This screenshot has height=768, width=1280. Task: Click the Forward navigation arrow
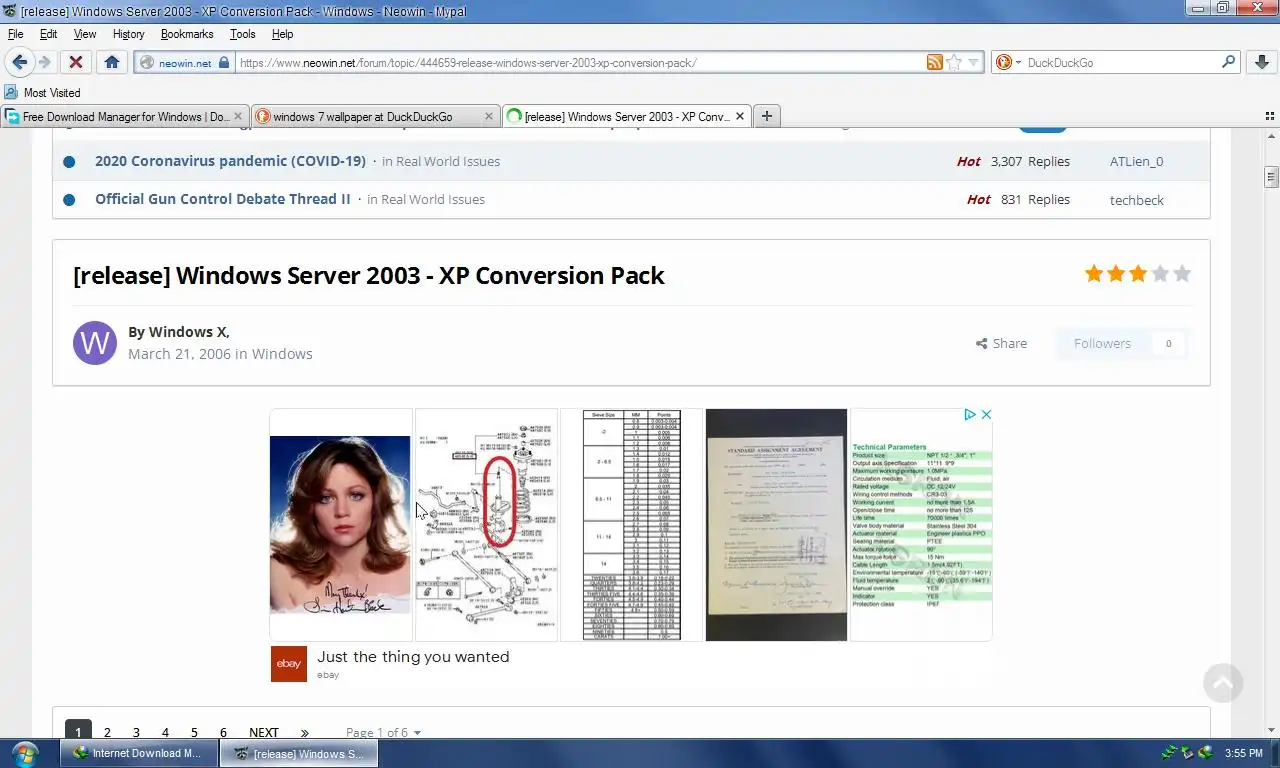[45, 62]
